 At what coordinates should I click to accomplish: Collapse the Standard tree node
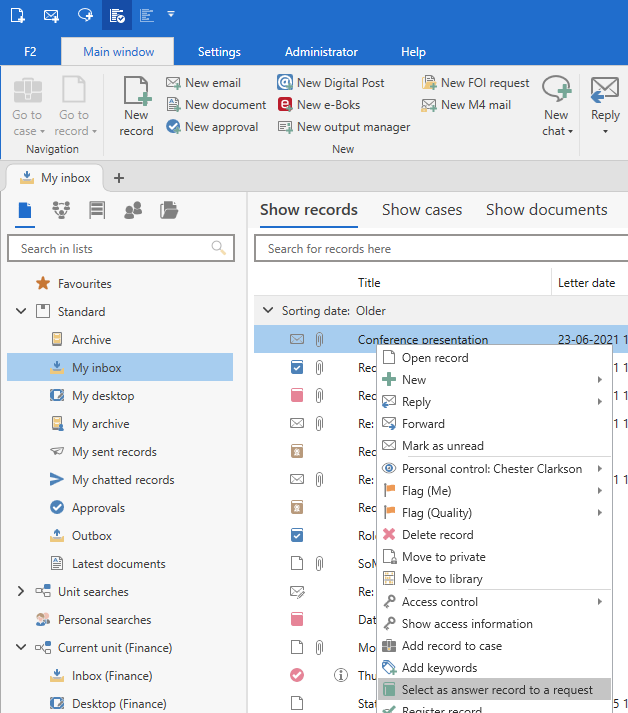click(x=21, y=312)
